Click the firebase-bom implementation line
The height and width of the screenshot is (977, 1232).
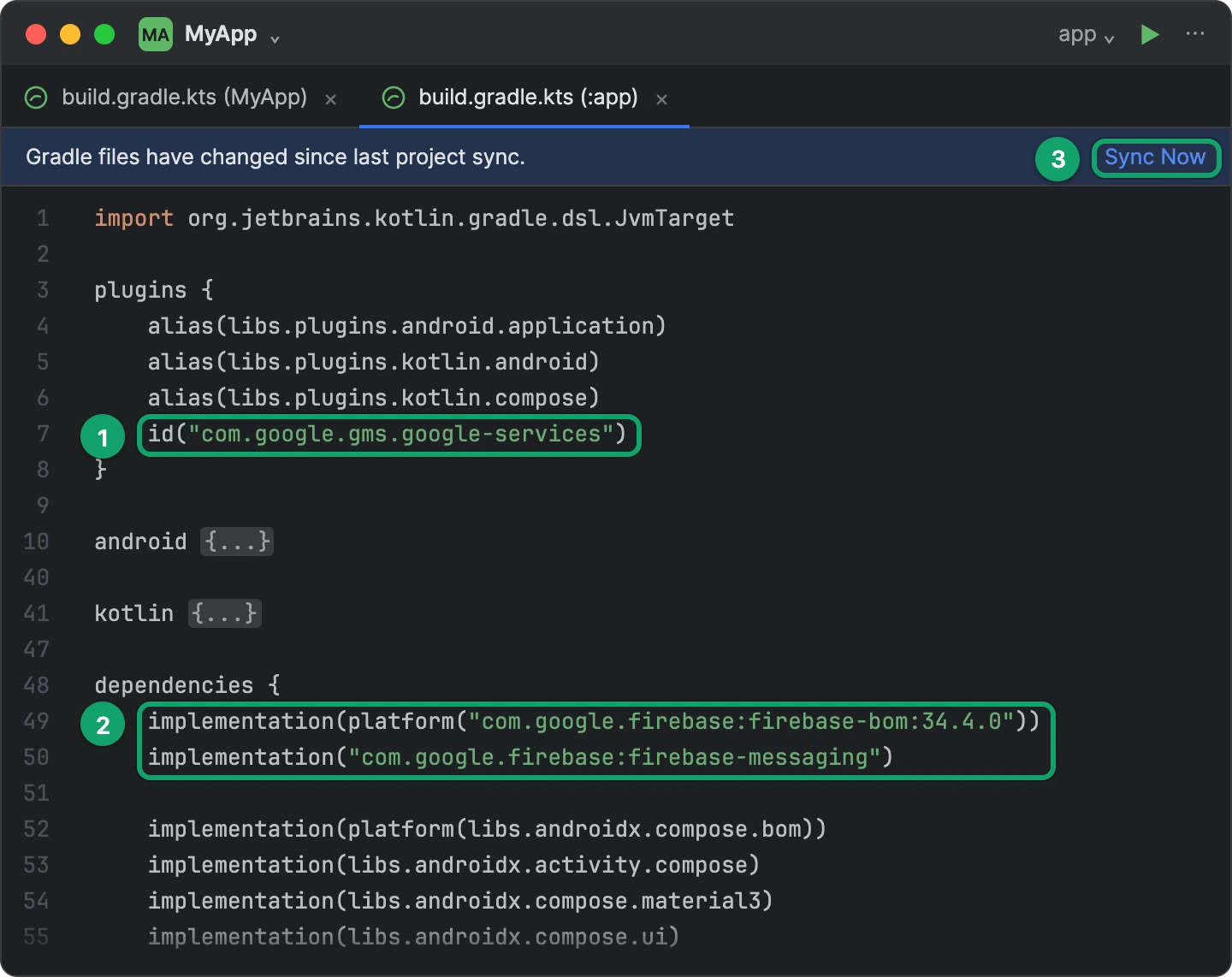click(594, 721)
